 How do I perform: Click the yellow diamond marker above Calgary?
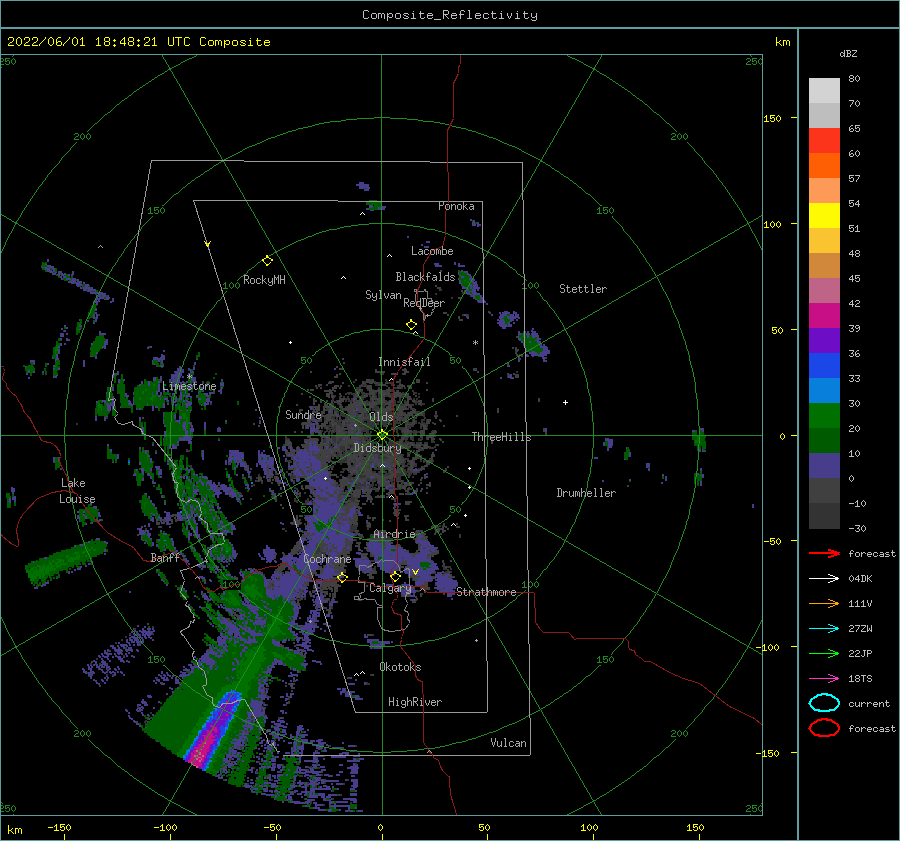(395, 576)
